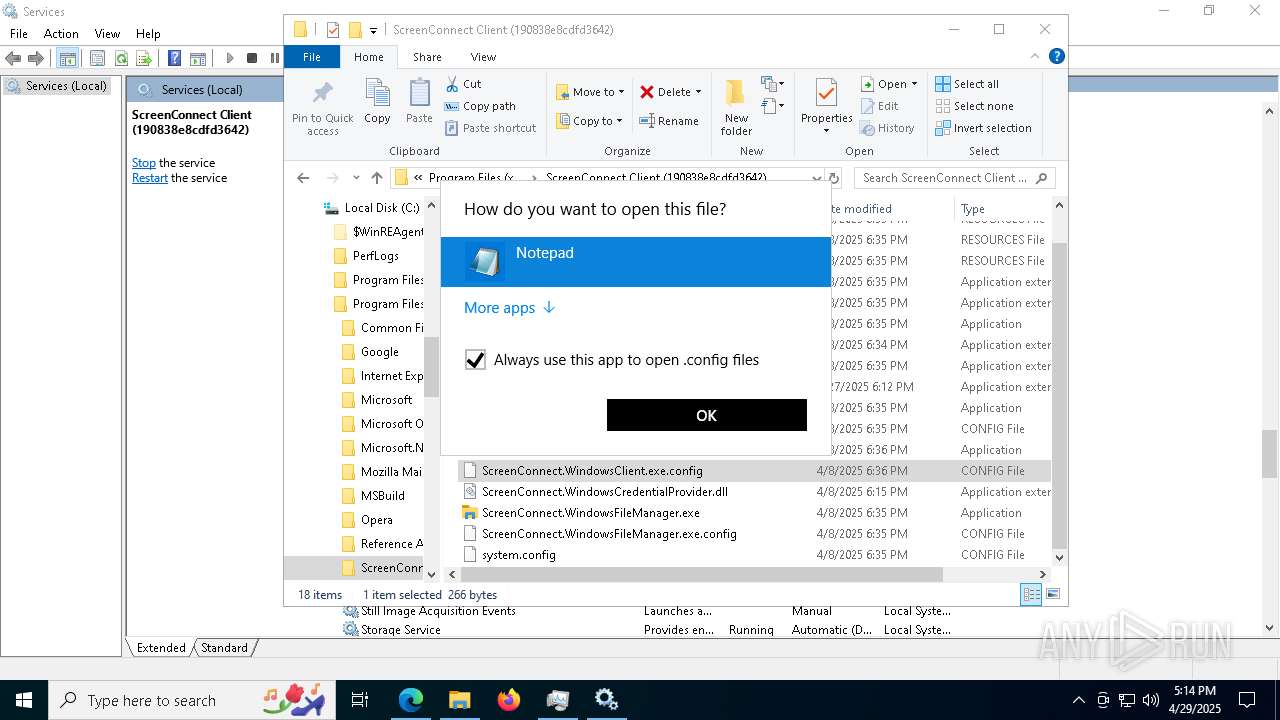Expand More apps list
1280x720 pixels.
coord(509,308)
